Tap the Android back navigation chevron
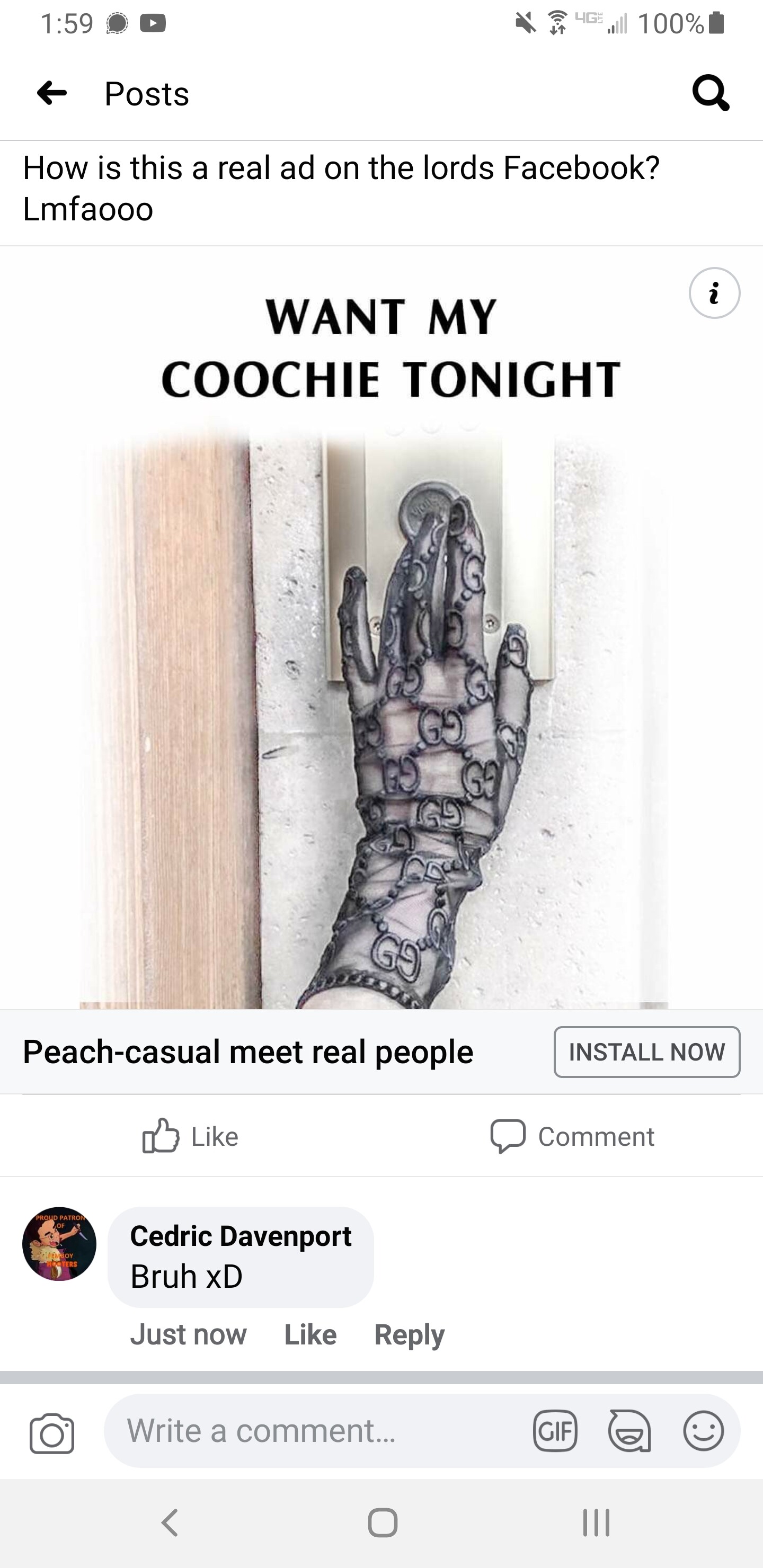 click(169, 1523)
